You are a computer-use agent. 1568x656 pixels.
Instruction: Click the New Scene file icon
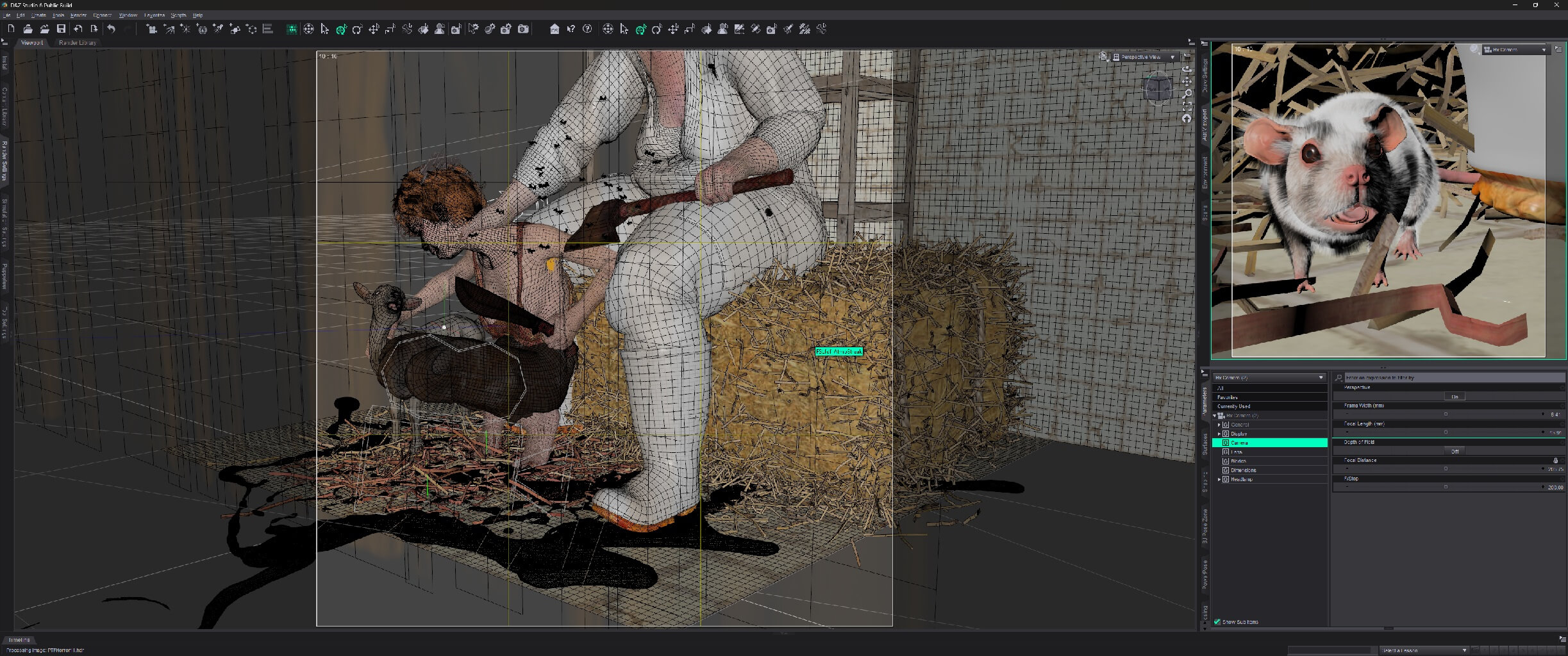point(11,29)
